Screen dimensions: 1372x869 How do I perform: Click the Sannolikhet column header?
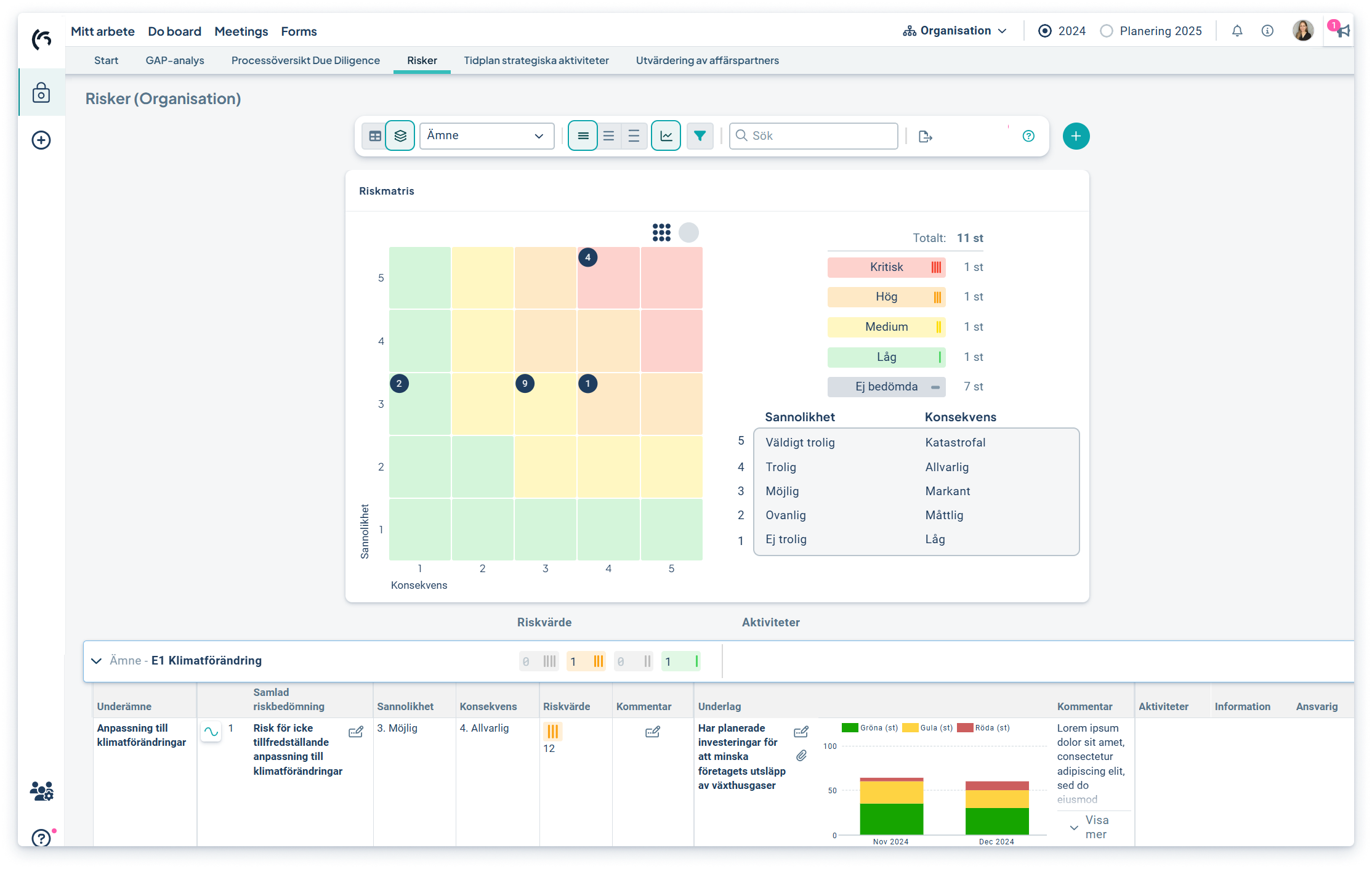405,707
